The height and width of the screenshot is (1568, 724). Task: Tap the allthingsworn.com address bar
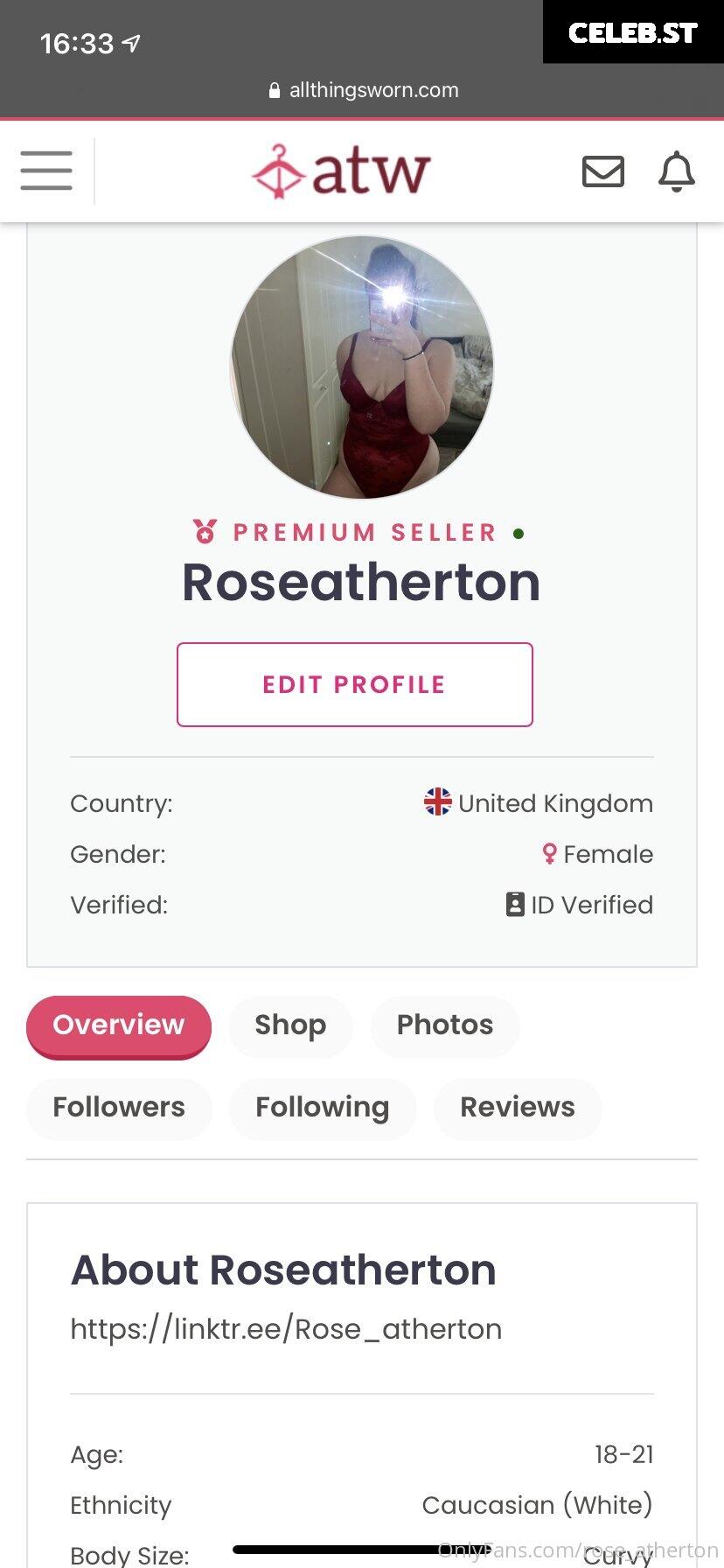362,90
